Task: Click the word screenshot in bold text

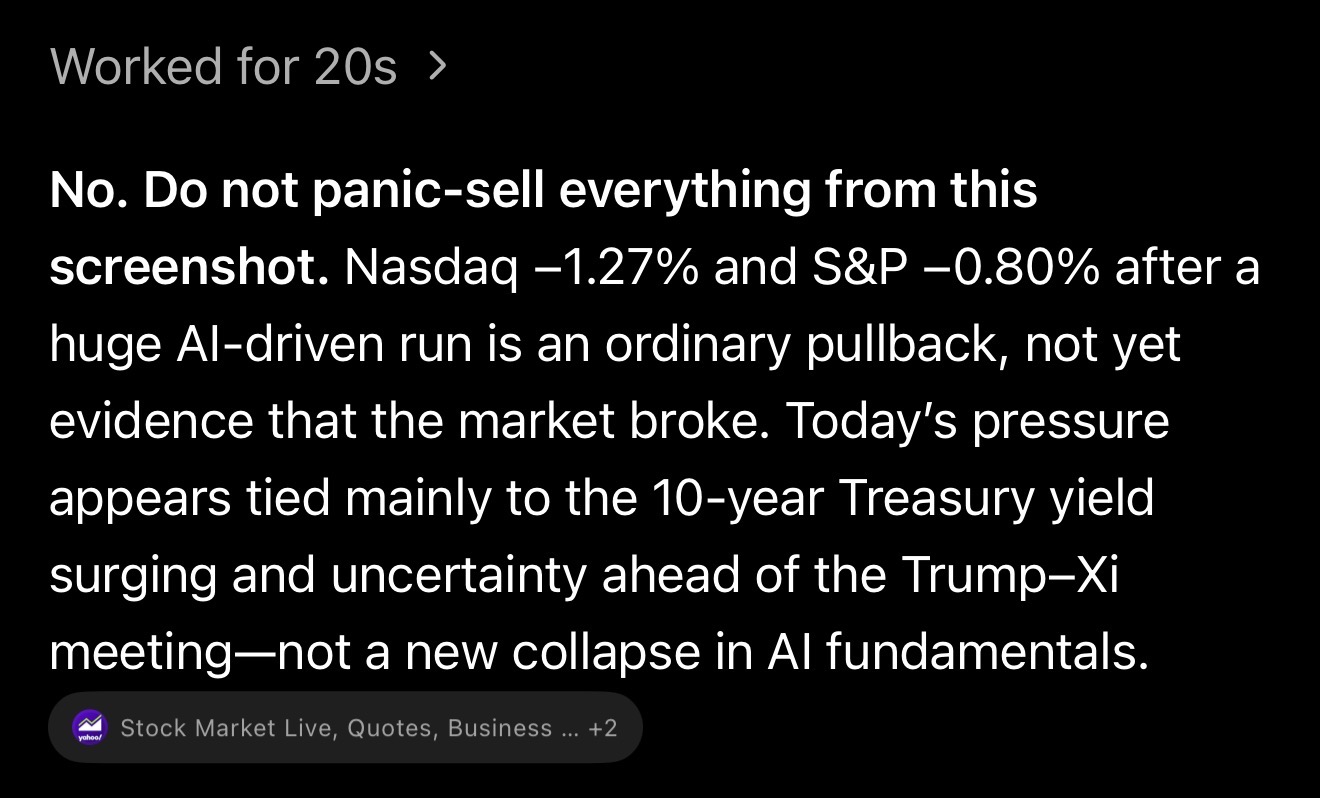Action: [x=189, y=268]
